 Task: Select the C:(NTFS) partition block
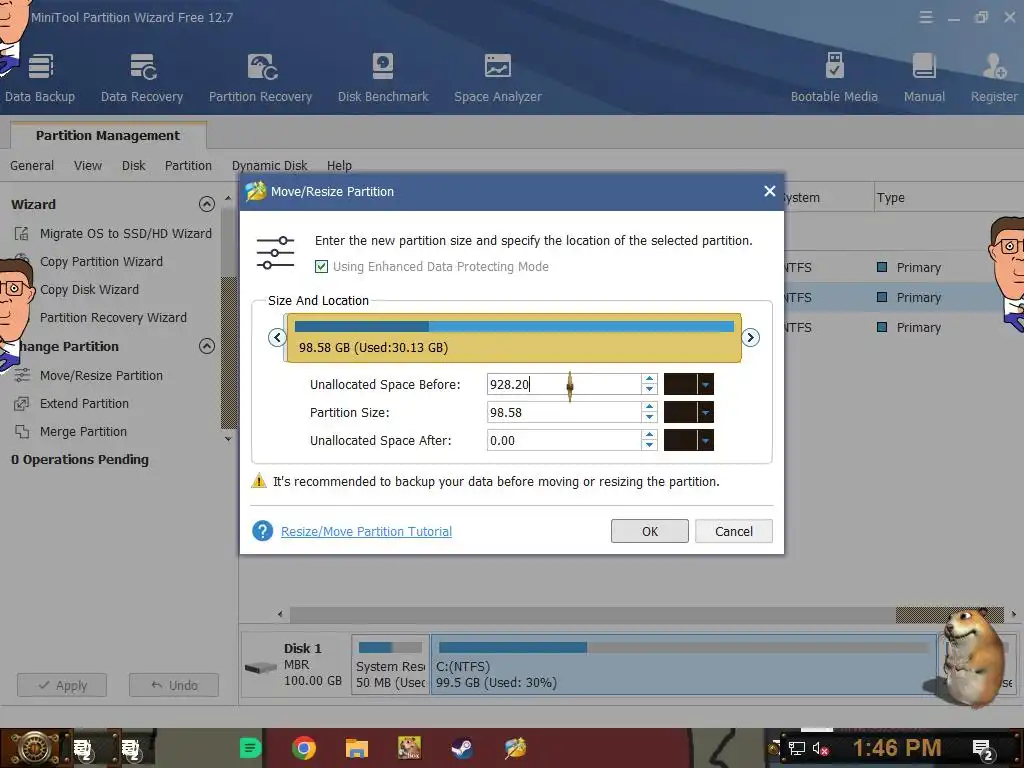[x=684, y=665]
